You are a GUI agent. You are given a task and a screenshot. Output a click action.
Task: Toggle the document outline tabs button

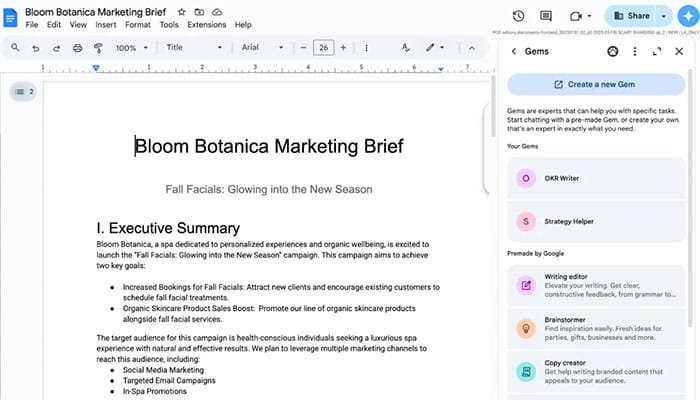[x=23, y=92]
